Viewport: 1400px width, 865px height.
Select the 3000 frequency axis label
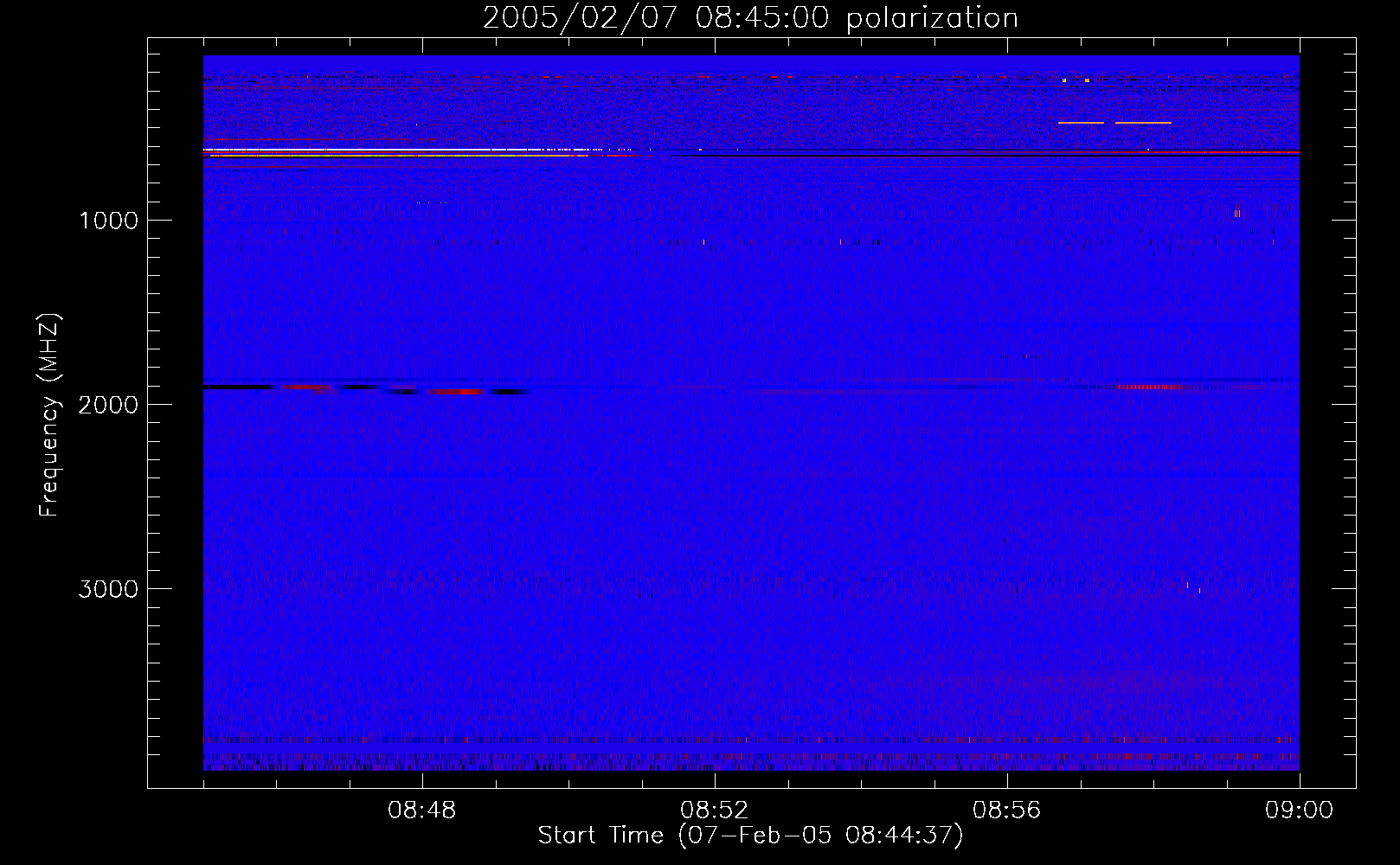coord(108,589)
